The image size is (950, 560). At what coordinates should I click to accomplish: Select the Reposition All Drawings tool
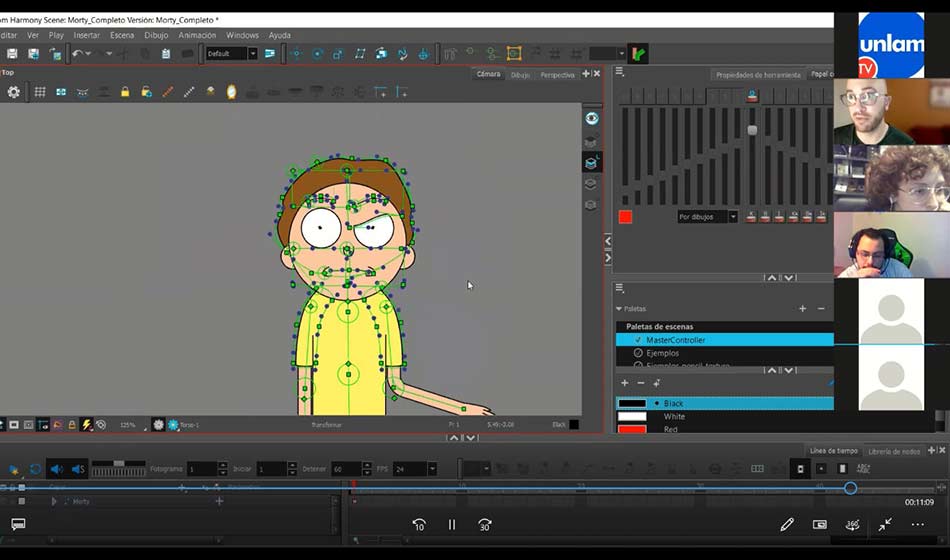click(x=424, y=54)
